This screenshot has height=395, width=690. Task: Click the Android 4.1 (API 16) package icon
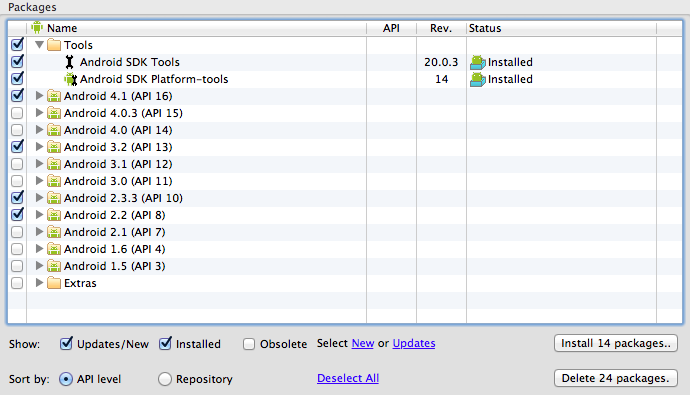click(x=54, y=96)
